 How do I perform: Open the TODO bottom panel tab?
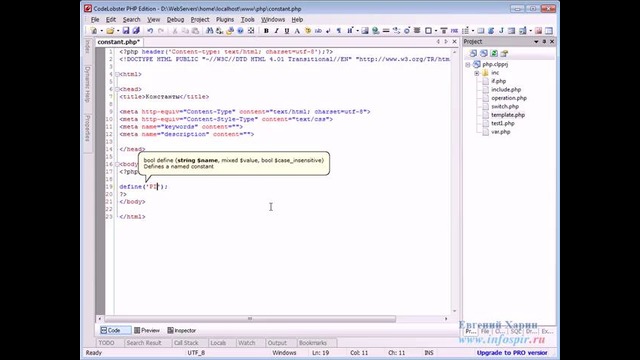pos(107,343)
